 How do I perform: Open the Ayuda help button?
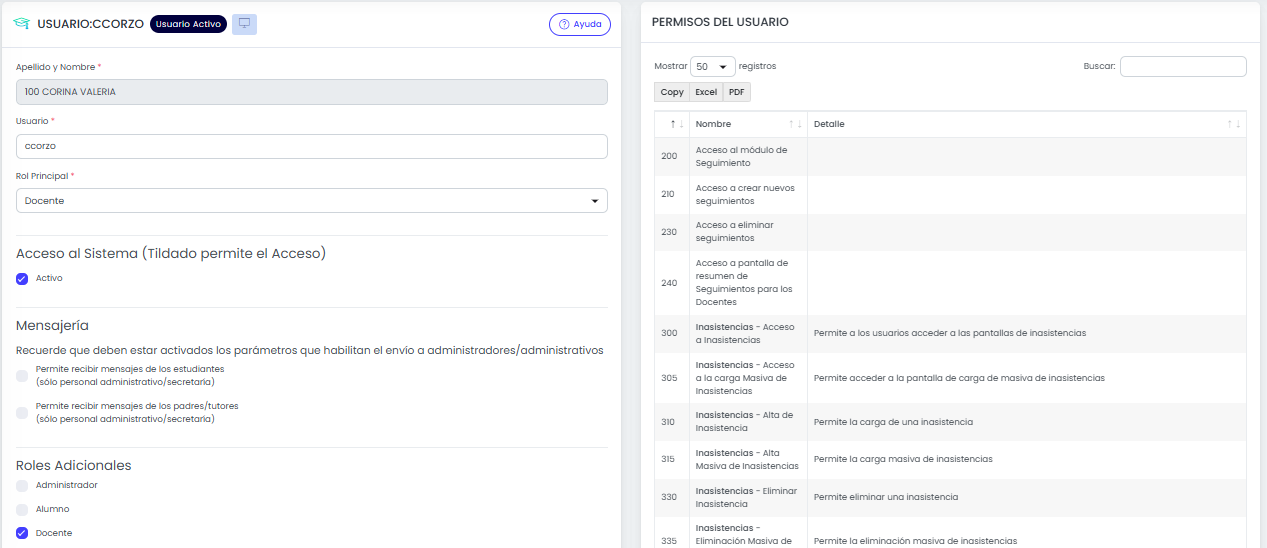pos(580,24)
